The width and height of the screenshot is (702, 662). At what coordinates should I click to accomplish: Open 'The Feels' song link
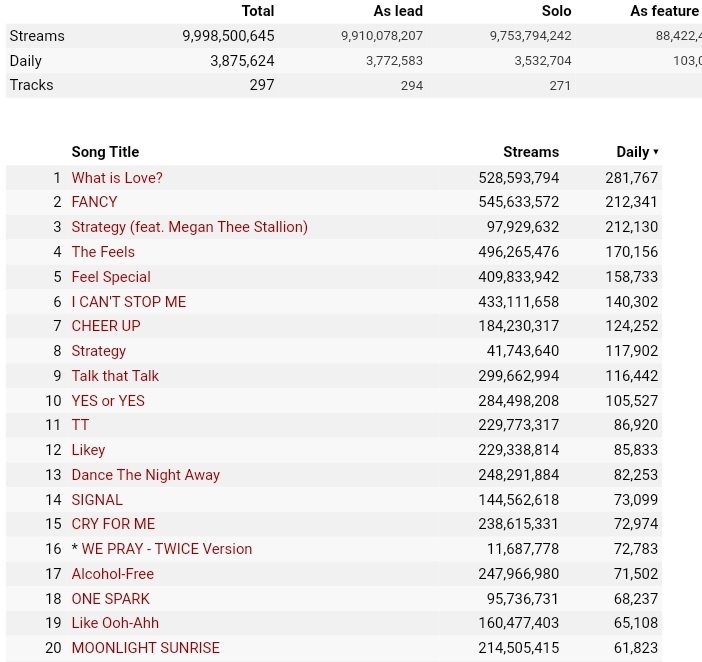(103, 252)
